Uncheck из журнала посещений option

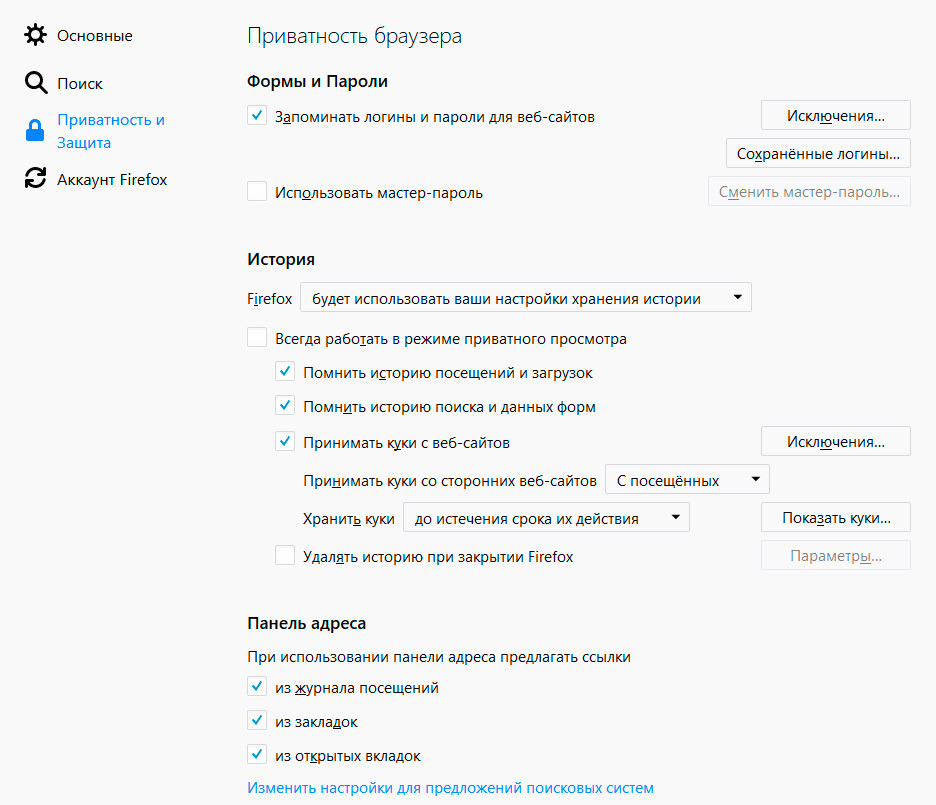257,688
